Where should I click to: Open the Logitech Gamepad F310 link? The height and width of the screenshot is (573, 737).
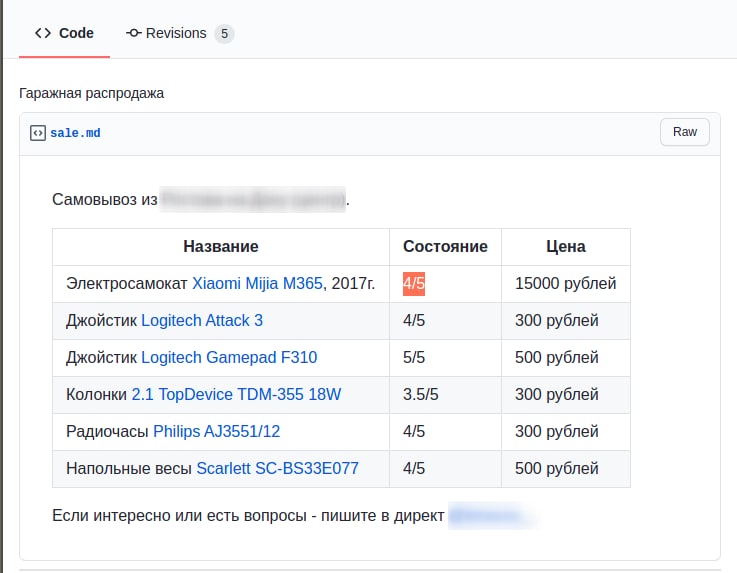[x=229, y=358]
